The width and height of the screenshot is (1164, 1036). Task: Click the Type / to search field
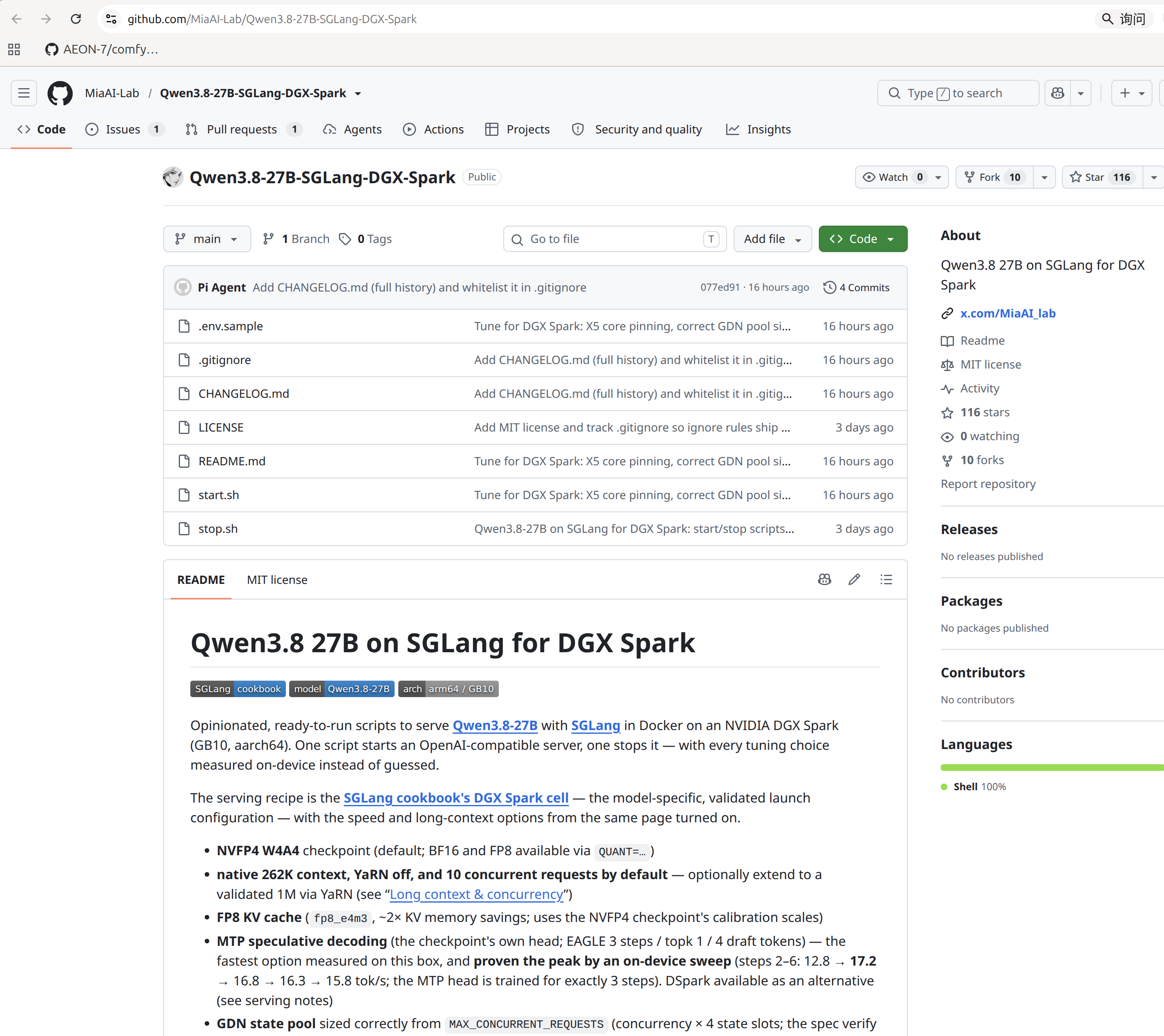[x=958, y=93]
